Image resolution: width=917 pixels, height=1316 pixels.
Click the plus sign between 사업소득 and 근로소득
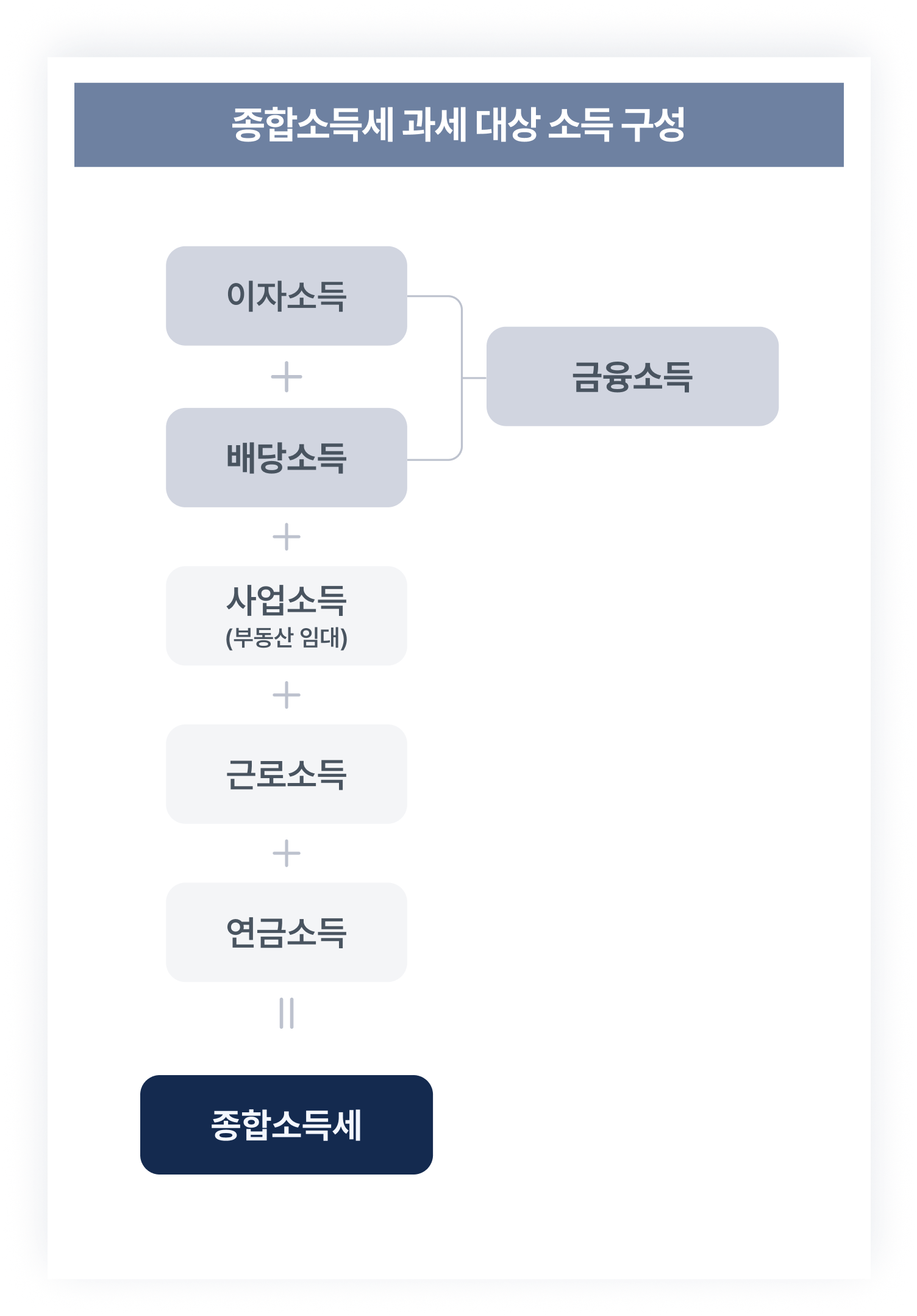pyautogui.click(x=286, y=695)
